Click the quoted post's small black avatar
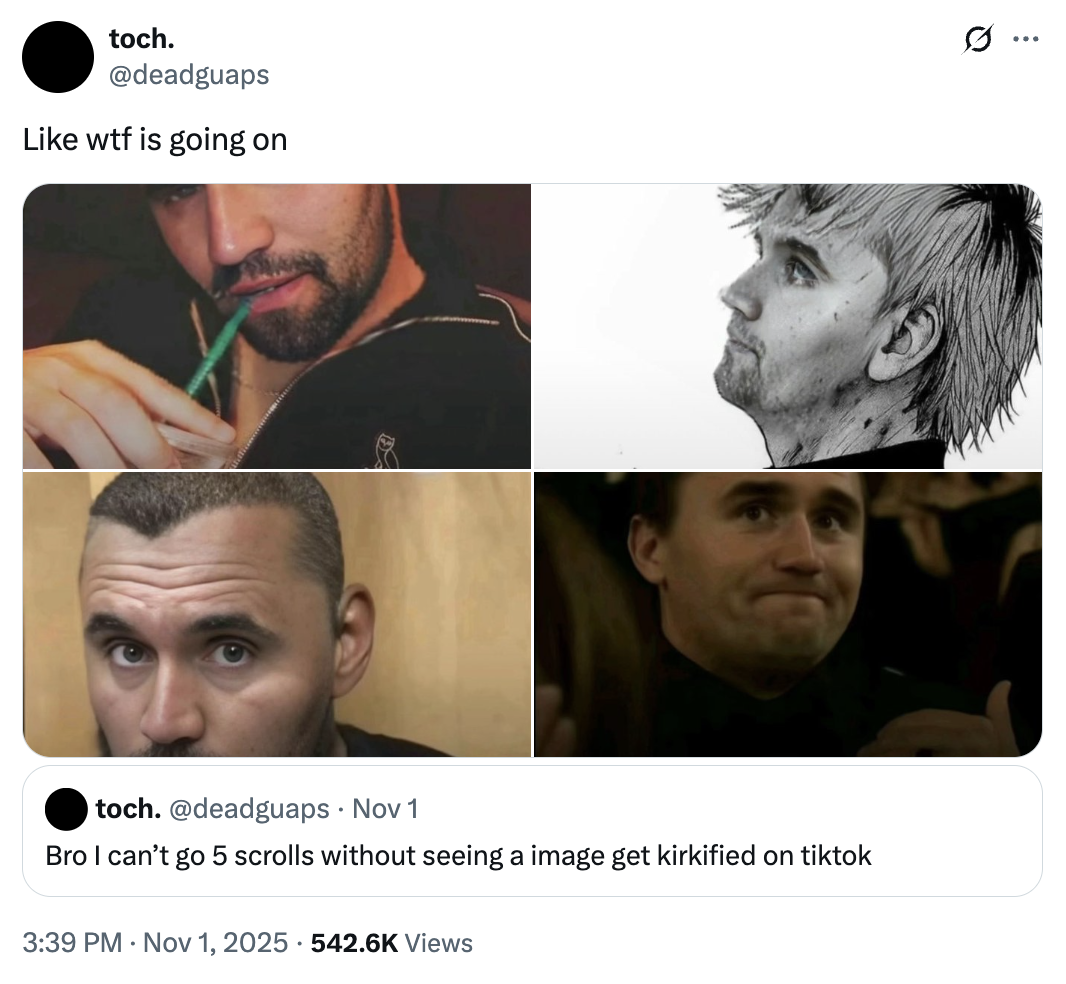Viewport: 1066px width, 984px height. pyautogui.click(x=66, y=809)
